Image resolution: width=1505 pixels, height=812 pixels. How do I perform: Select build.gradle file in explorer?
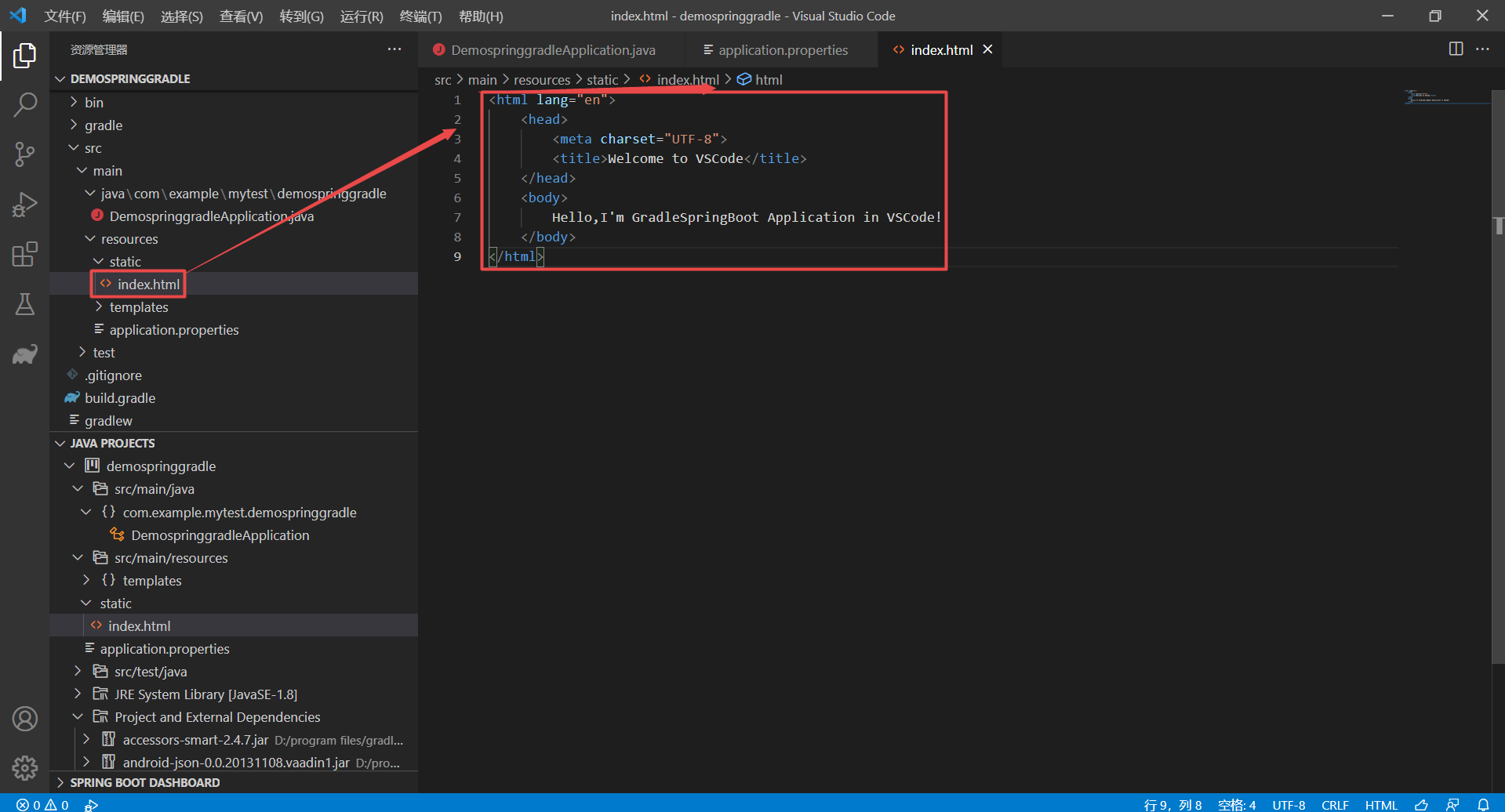234,398
